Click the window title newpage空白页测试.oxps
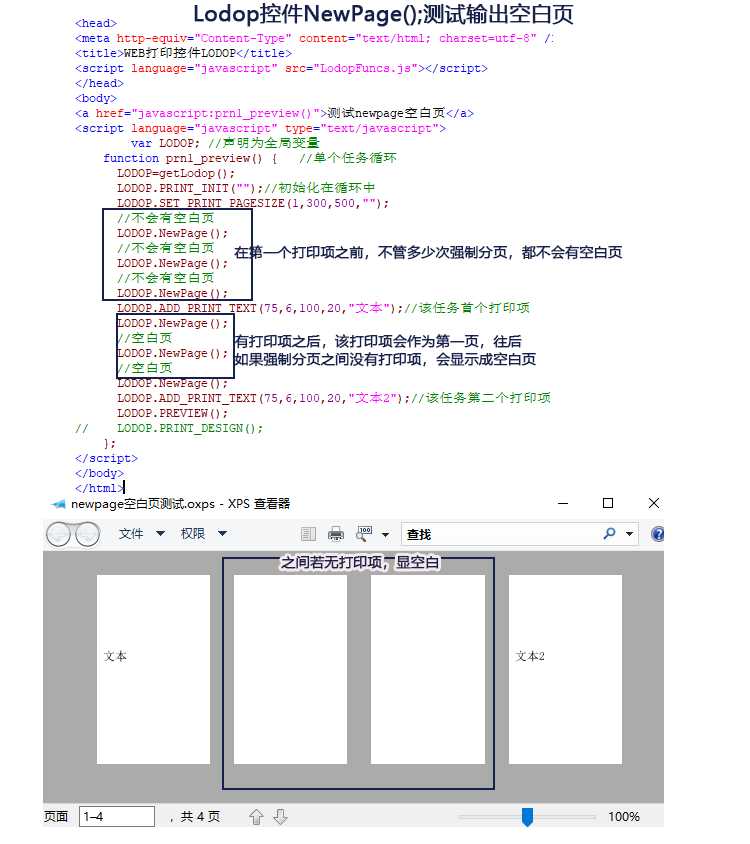The height and width of the screenshot is (844, 750). click(143, 504)
